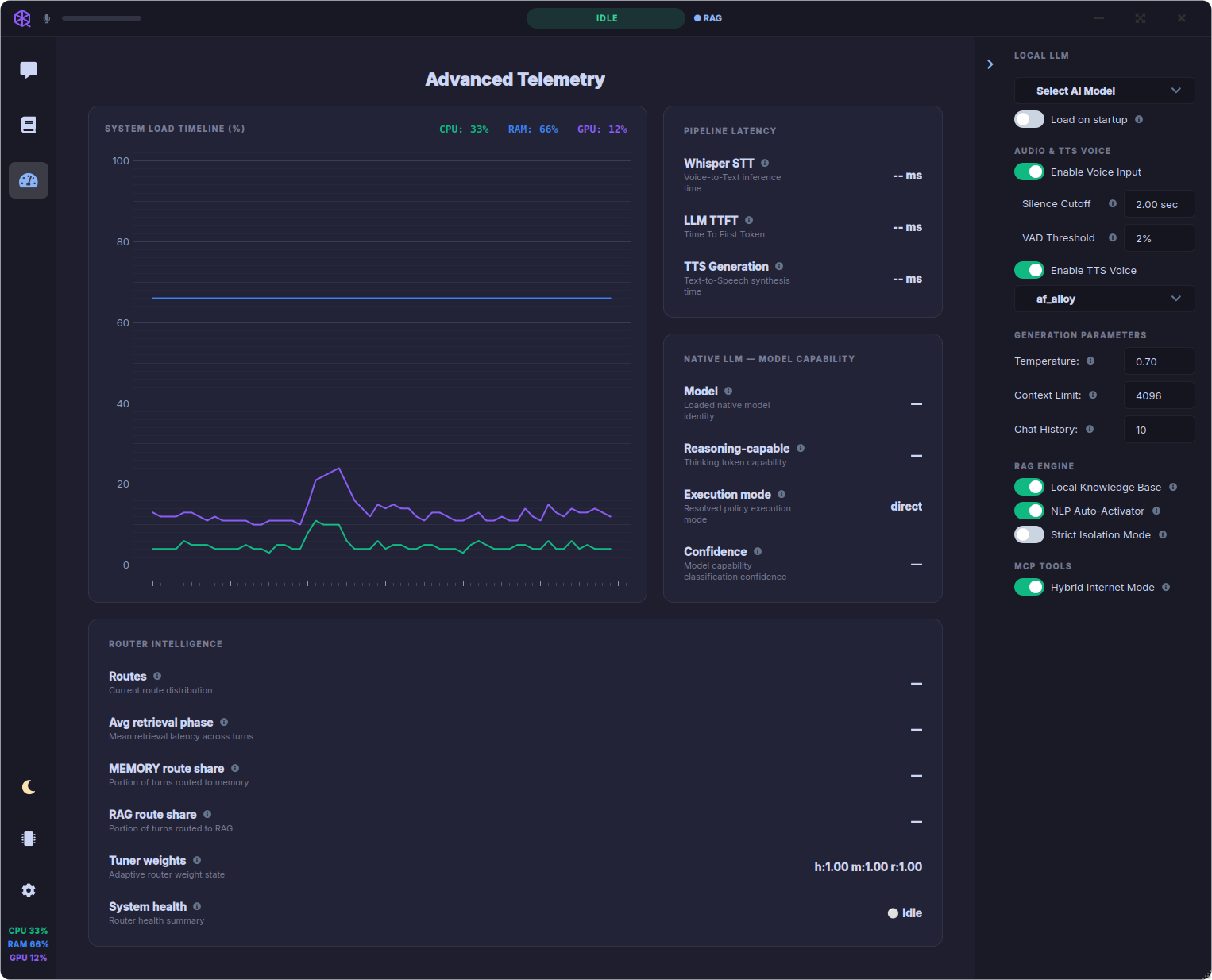
Task: Toggle Hybrid Internet Mode off
Action: click(1029, 587)
